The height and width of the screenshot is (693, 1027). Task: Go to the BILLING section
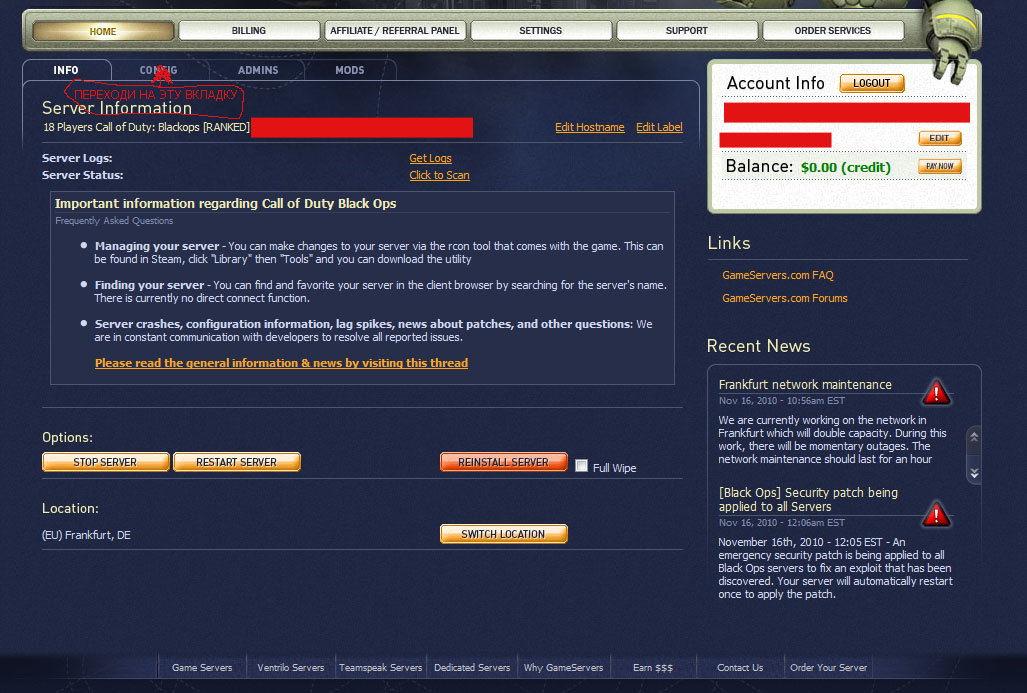coord(249,31)
